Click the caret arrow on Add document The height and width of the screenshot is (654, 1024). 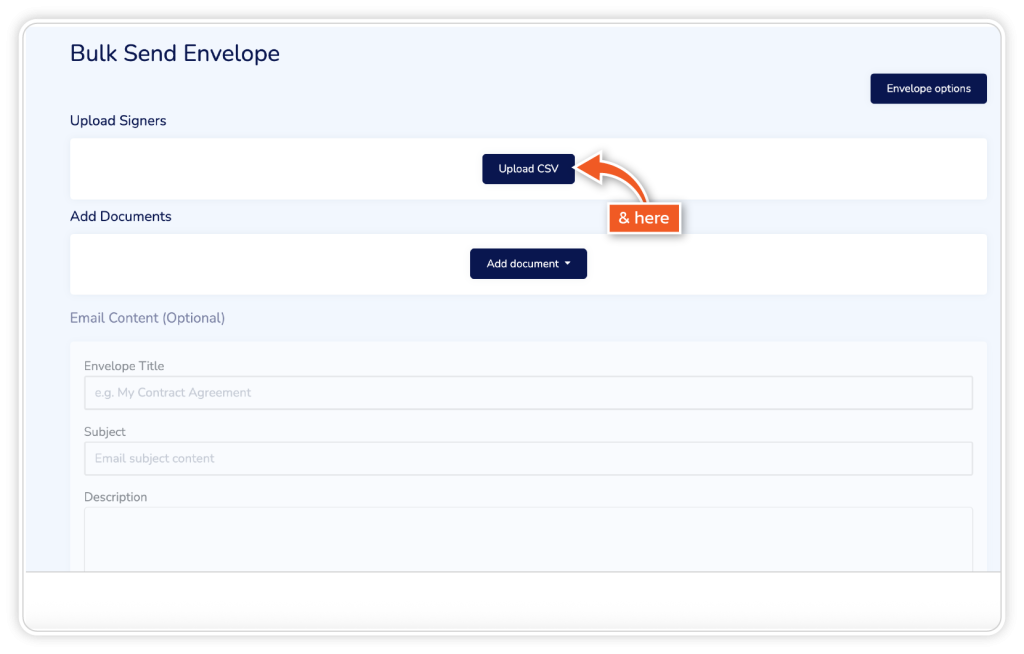click(568, 264)
